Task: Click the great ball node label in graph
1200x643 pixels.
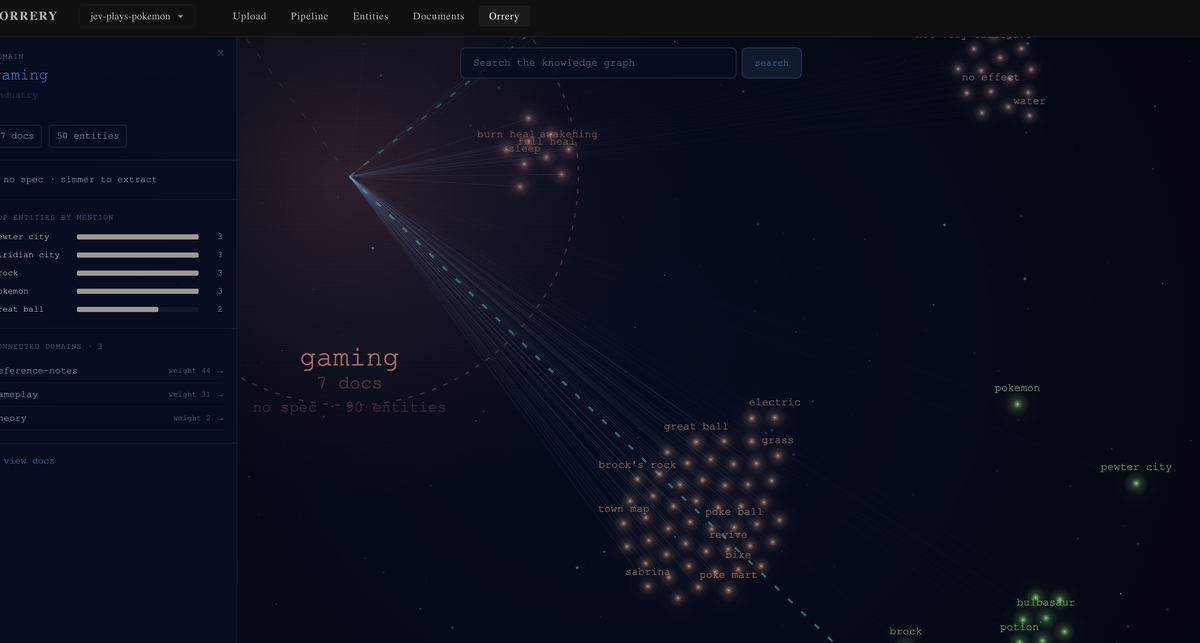Action: pos(696,427)
